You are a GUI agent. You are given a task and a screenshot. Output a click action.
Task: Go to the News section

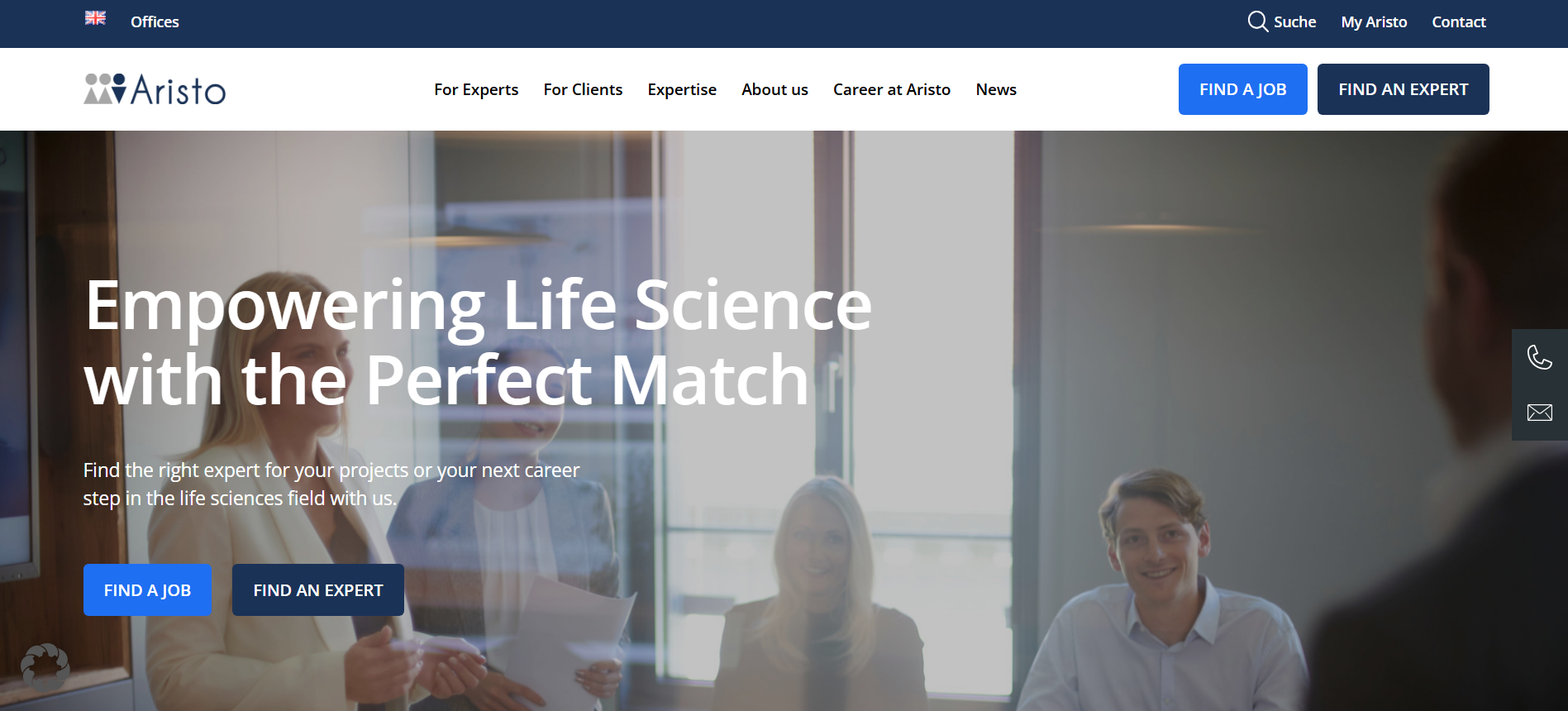point(996,89)
